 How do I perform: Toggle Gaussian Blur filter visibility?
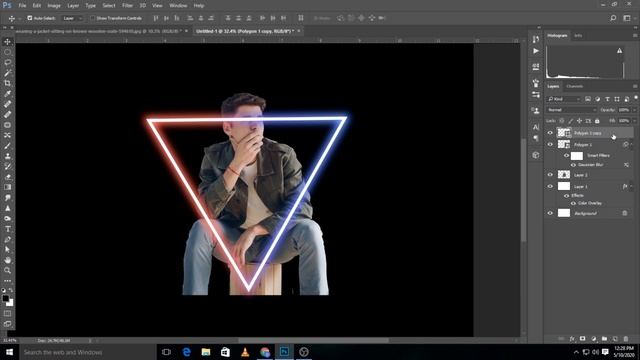pyautogui.click(x=573, y=165)
